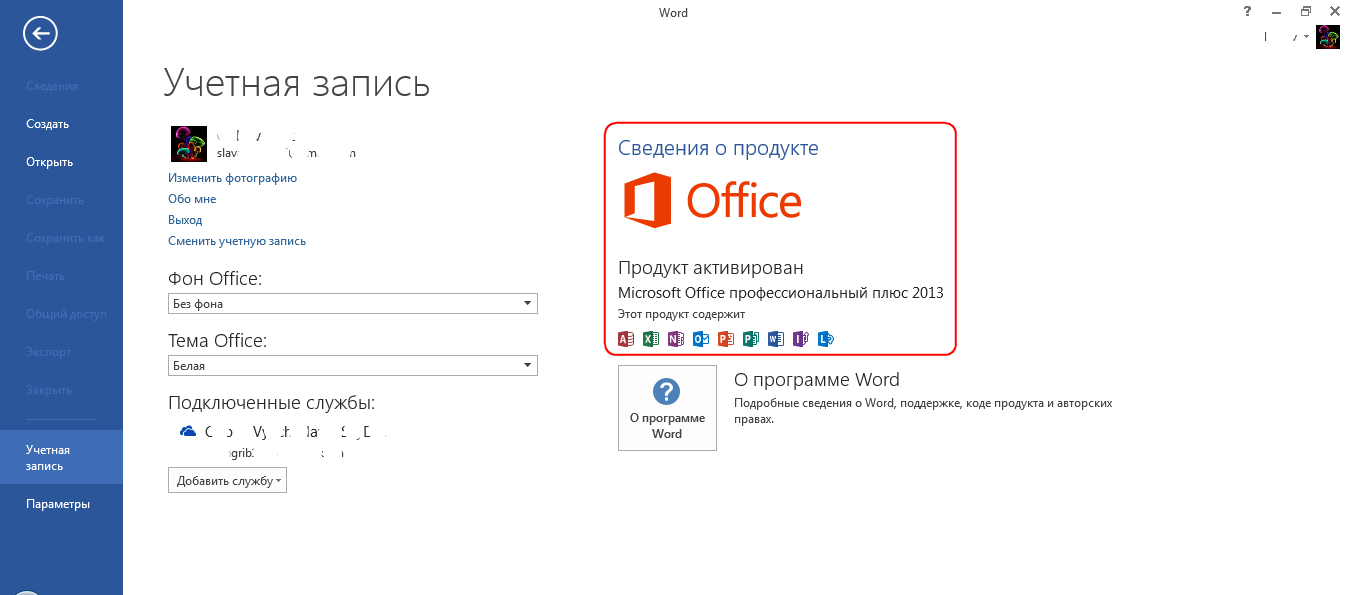Select Учетная запись in the sidebar
Screen dimensions: 1350x595
(61, 458)
